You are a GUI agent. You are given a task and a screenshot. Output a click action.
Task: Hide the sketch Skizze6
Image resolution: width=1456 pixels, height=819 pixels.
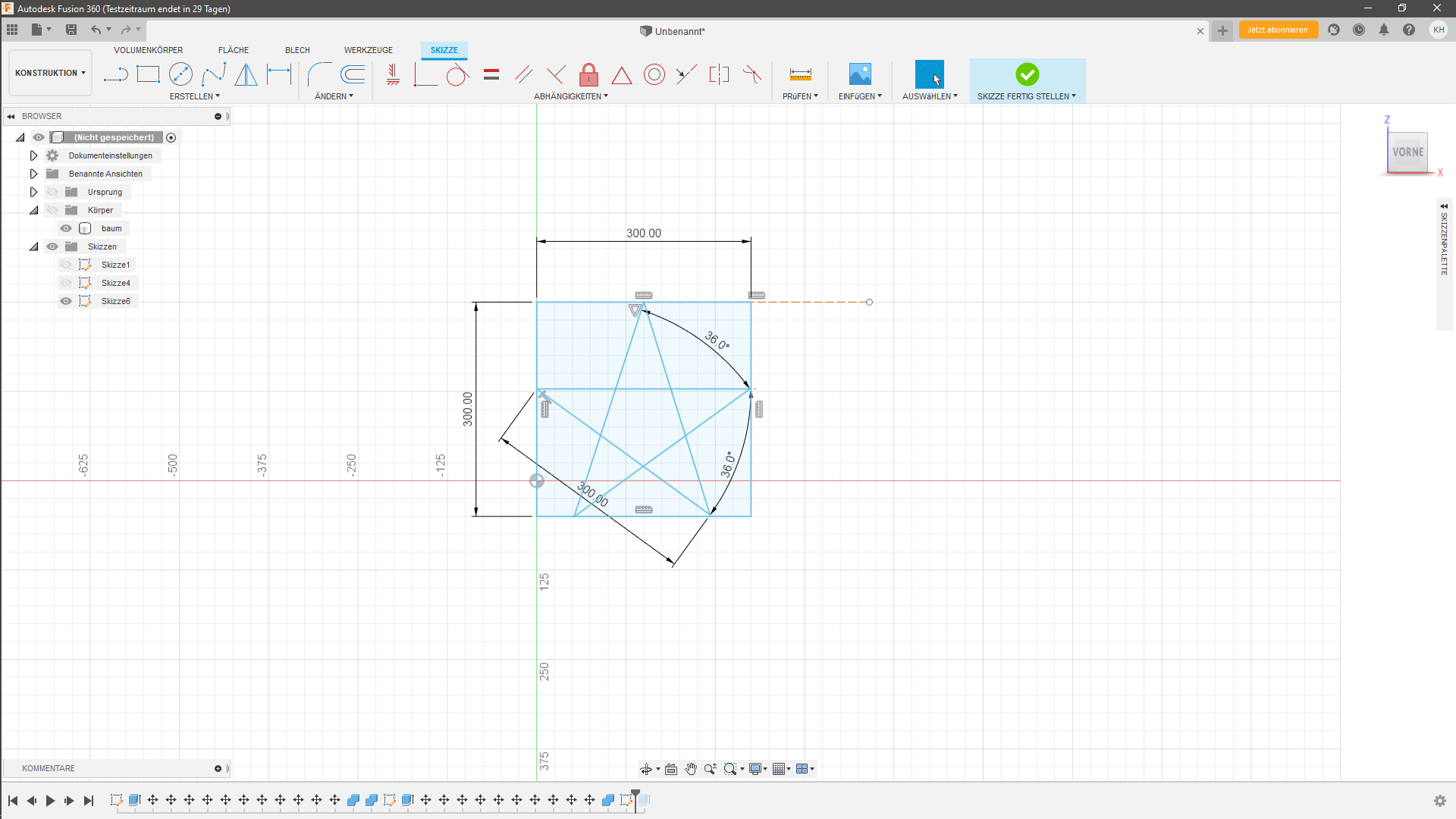pos(66,301)
